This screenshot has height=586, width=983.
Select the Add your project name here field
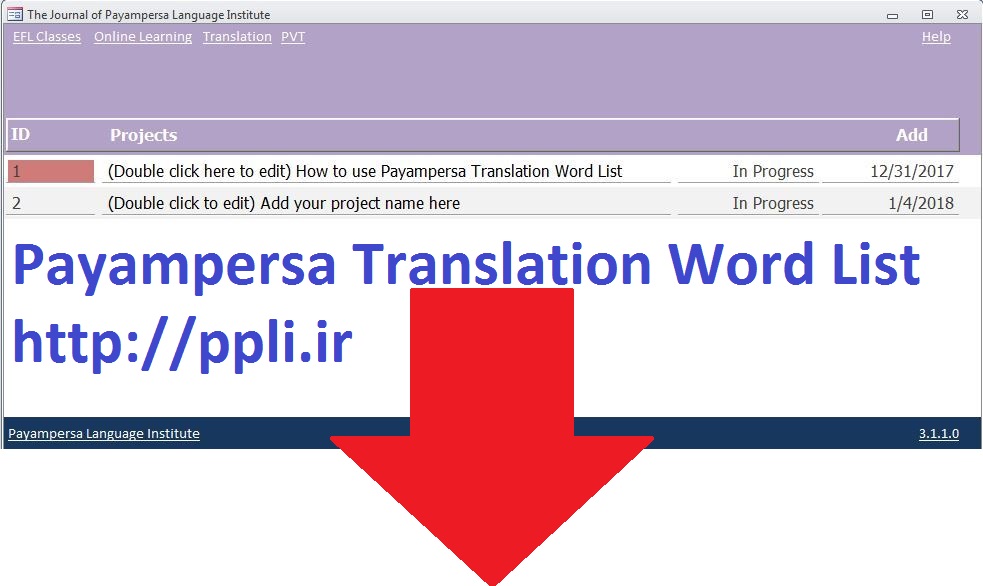[386, 203]
